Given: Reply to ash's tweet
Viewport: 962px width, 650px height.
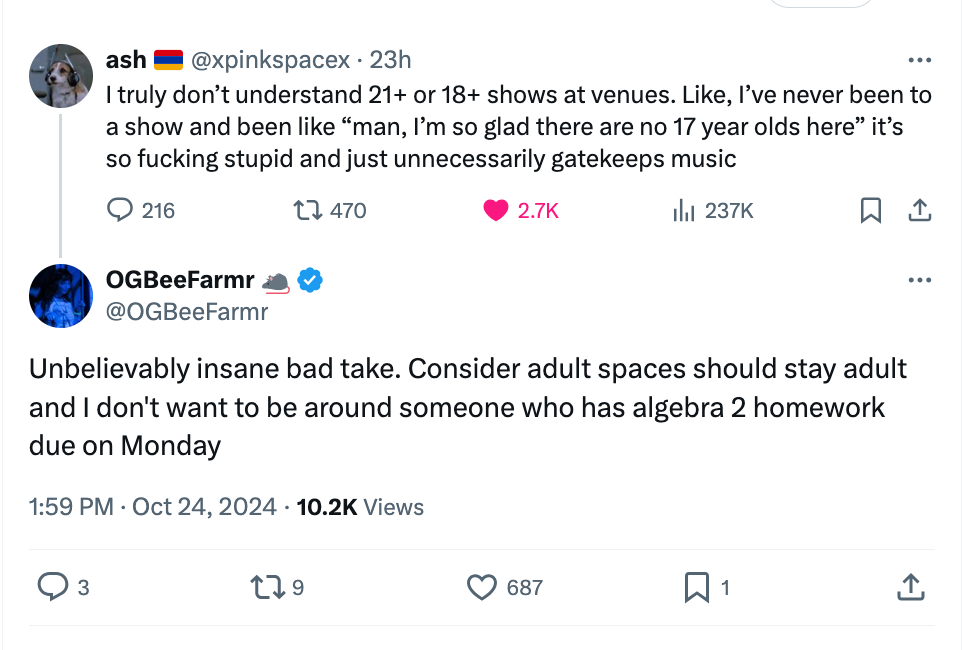Looking at the screenshot, I should (121, 210).
